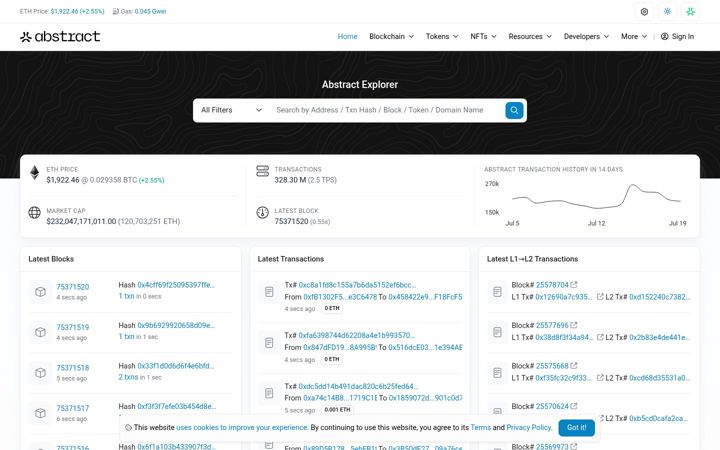Open external link icon beside Block# 25577696
Viewport: 720px width, 450px height.
[574, 325]
